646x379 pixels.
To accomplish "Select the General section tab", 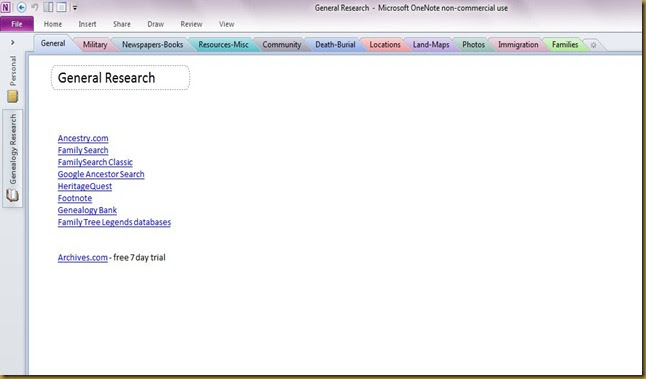I will click(x=53, y=44).
